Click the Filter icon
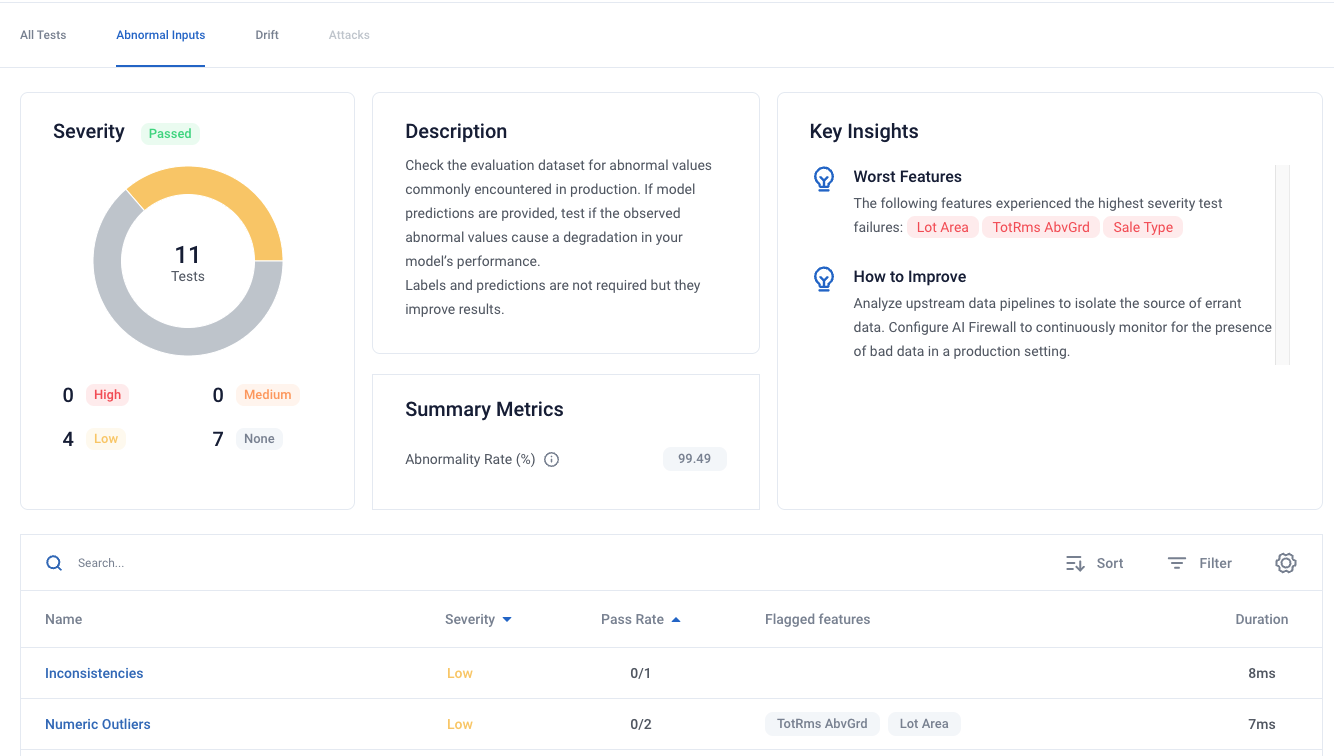Viewport: 1334px width, 756px height. pyautogui.click(x=1177, y=563)
